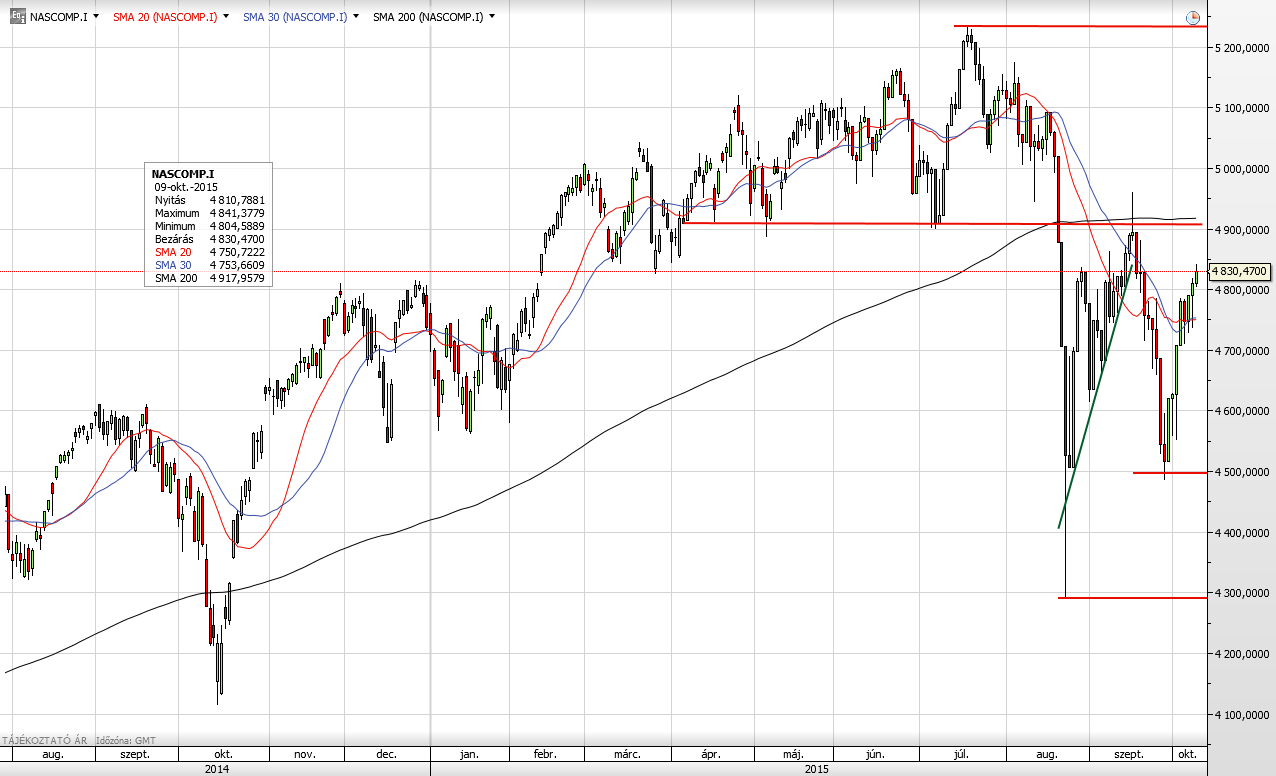
Task: Click the 5 000,0000 price axis label
Action: tap(1241, 169)
